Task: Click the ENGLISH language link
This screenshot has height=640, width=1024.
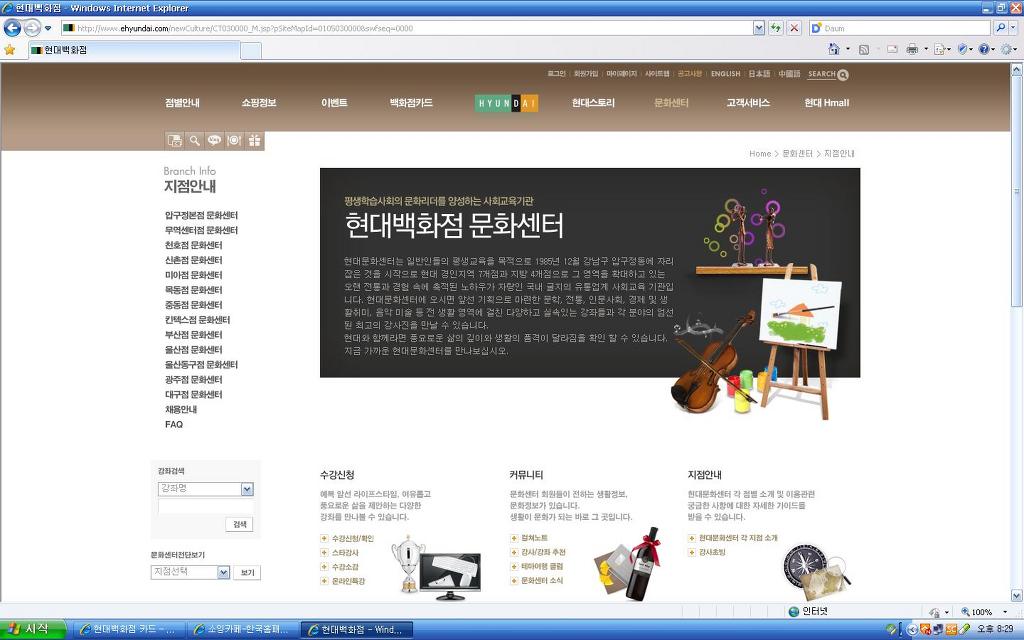Action: point(726,74)
